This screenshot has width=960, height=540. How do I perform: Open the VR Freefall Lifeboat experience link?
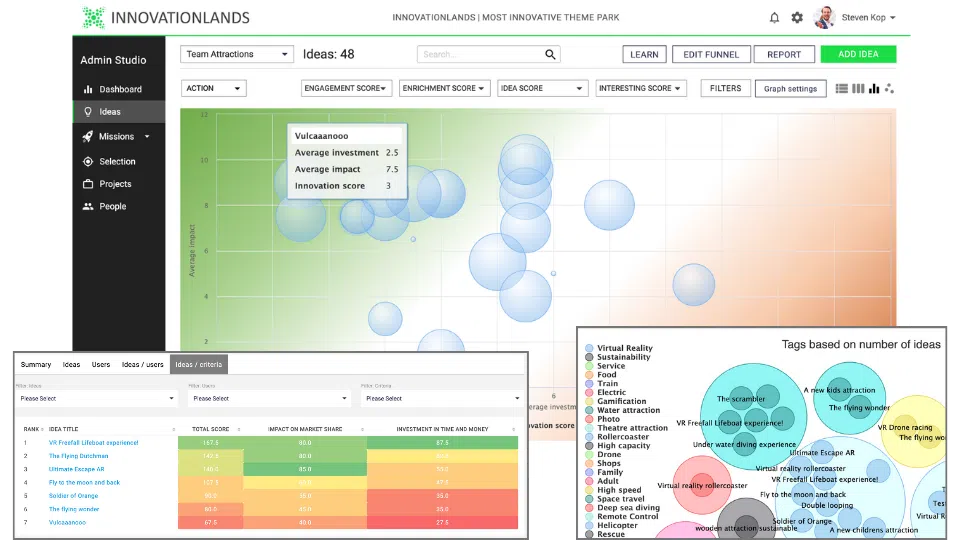pyautogui.click(x=94, y=443)
